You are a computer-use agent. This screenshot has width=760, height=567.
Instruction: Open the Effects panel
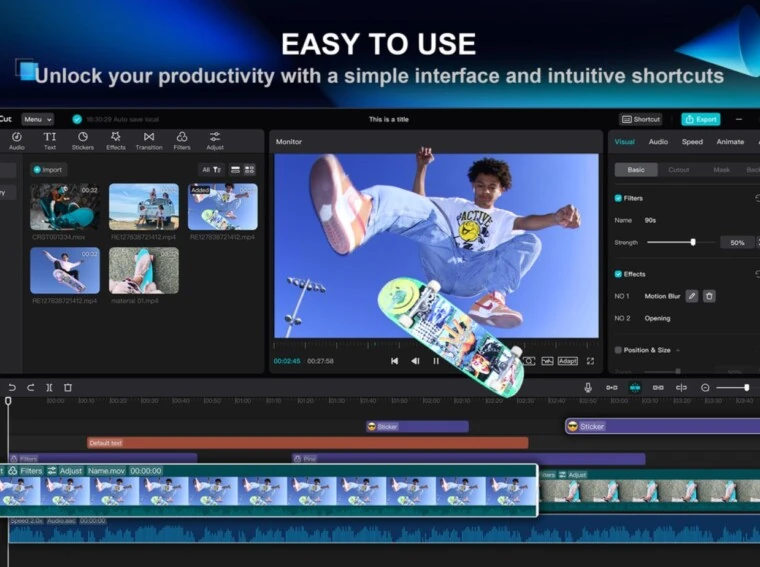(x=116, y=141)
